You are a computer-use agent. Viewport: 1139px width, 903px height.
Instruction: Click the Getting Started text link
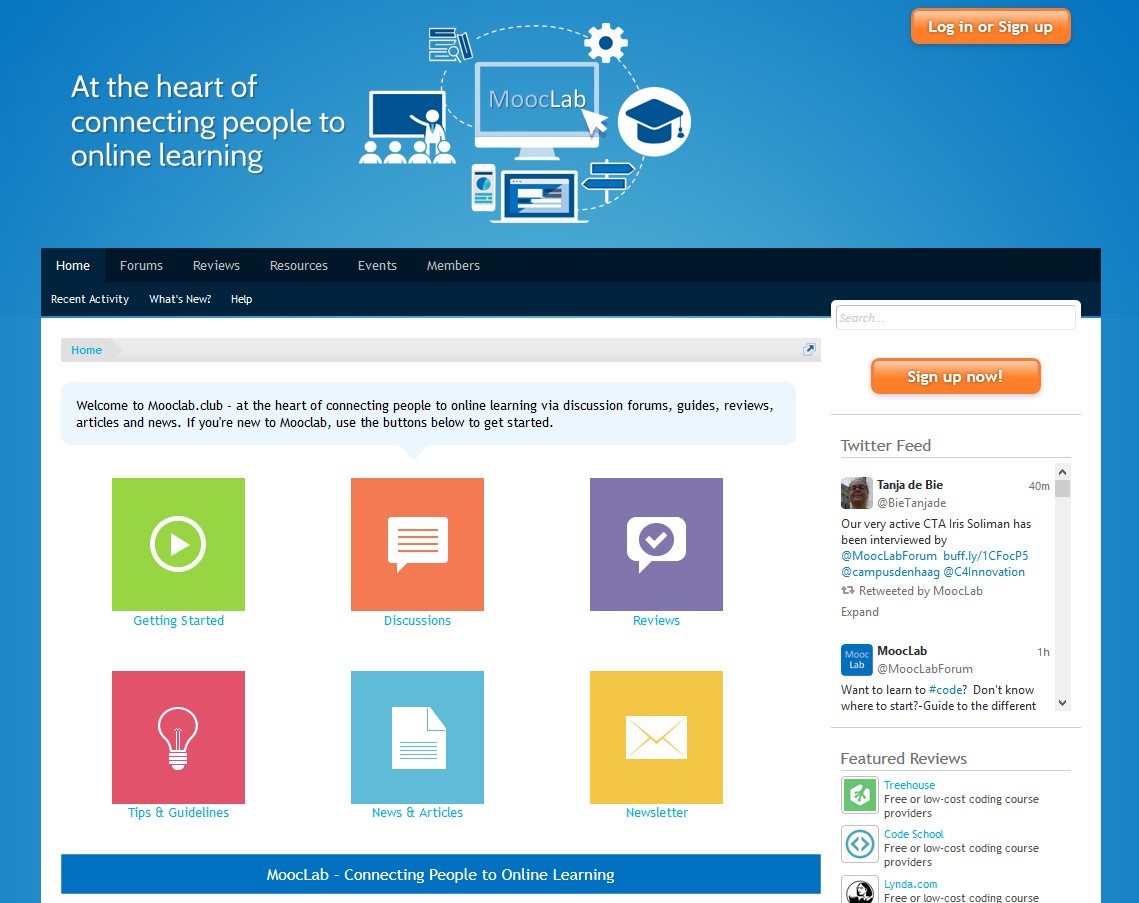pos(178,620)
